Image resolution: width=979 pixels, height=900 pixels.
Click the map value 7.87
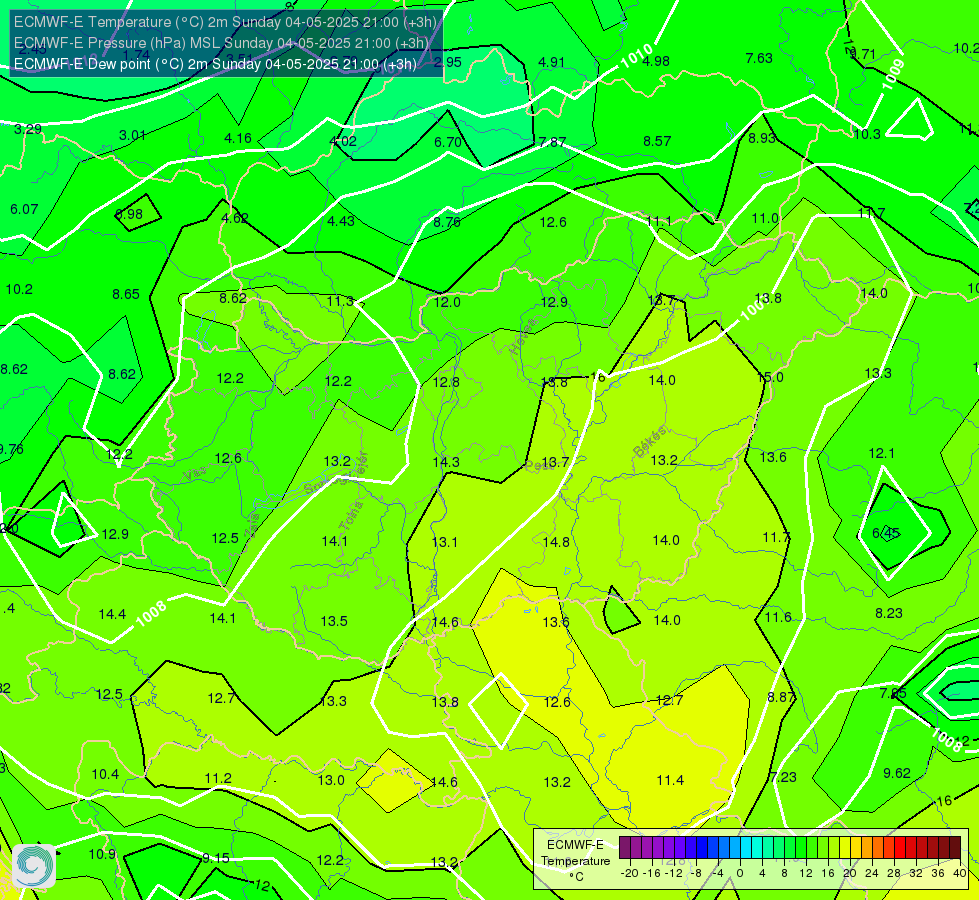[x=552, y=142]
